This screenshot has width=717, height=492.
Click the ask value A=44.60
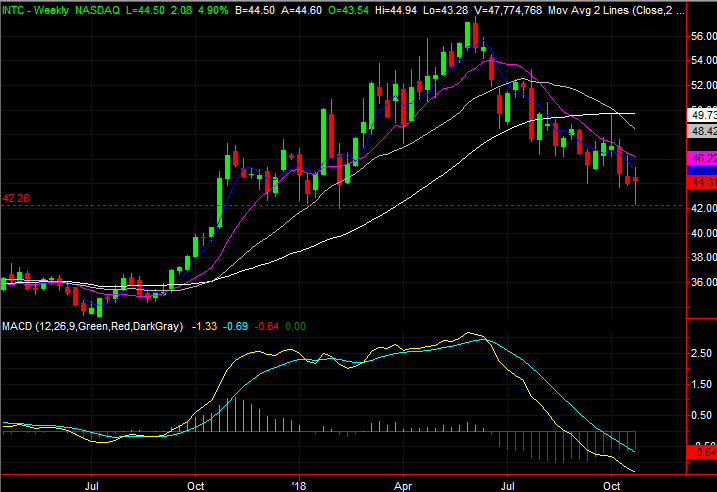[301, 10]
